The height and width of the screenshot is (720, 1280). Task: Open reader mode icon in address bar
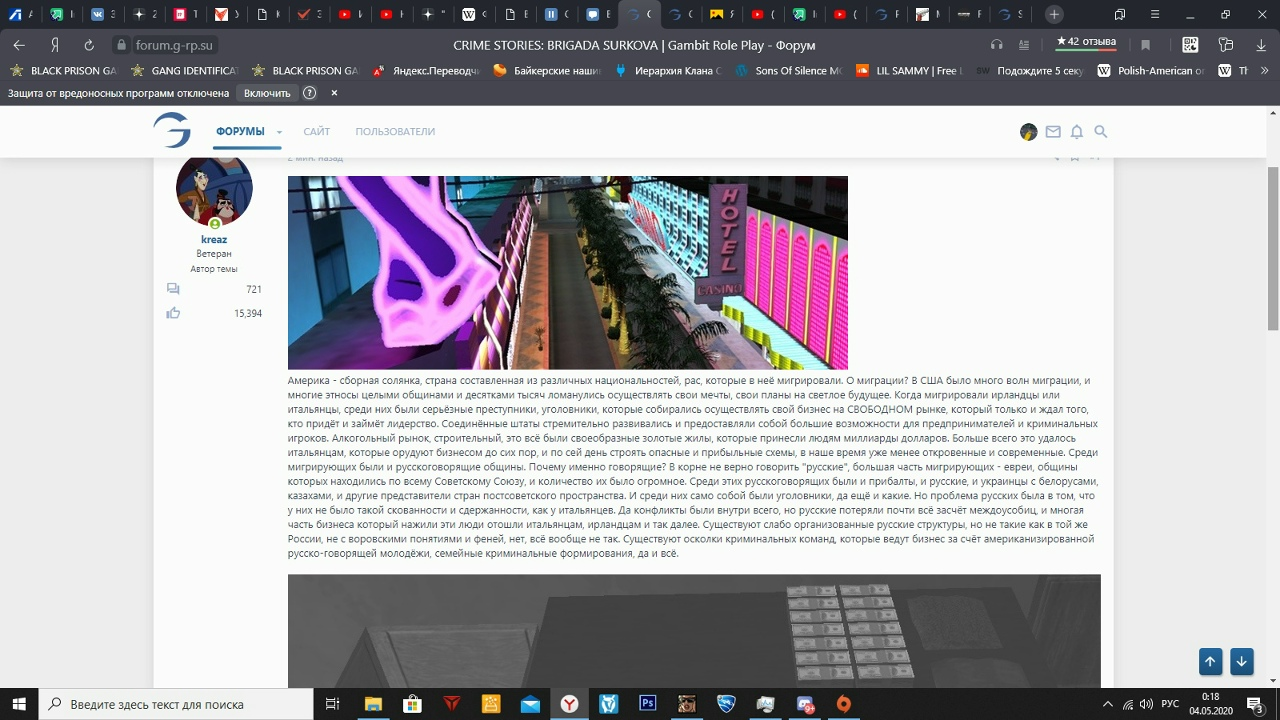[1024, 45]
